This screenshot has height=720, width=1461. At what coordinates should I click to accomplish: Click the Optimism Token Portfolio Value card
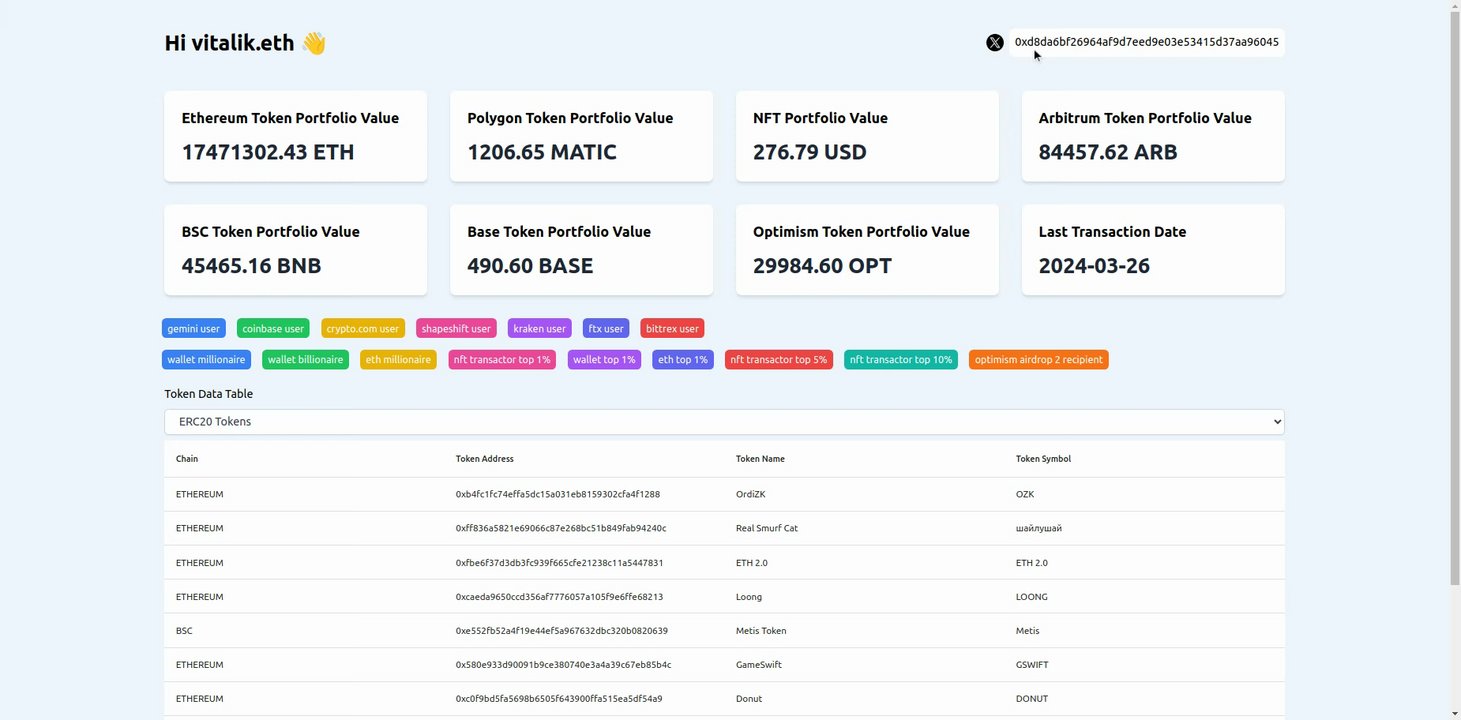pos(867,250)
